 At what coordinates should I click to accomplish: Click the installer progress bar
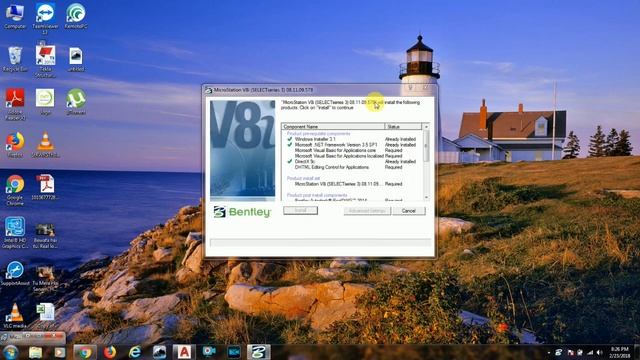click(320, 242)
